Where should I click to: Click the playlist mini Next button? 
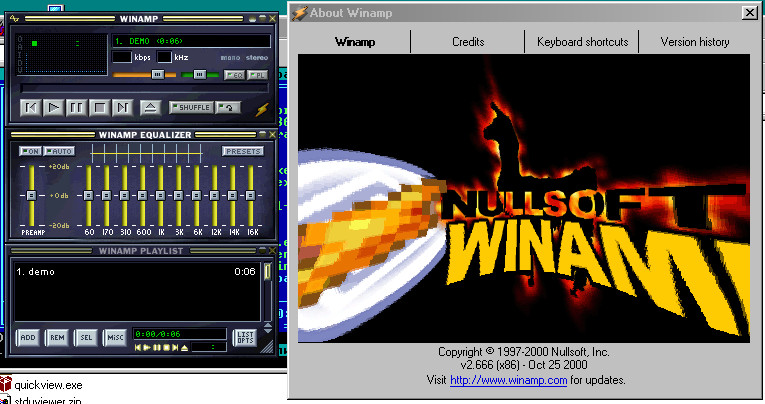coord(175,348)
